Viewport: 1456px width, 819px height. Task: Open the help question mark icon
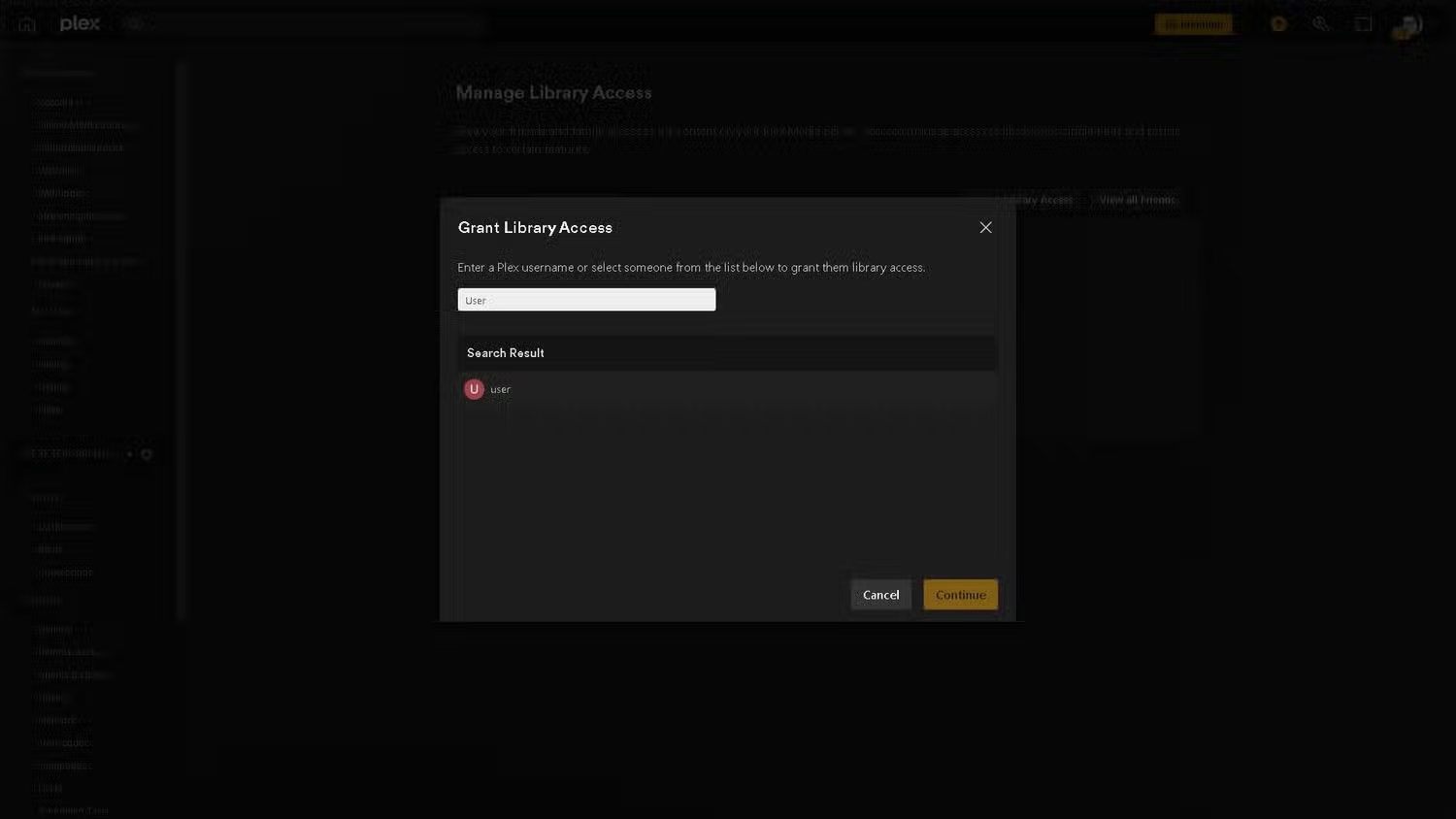point(1278,23)
